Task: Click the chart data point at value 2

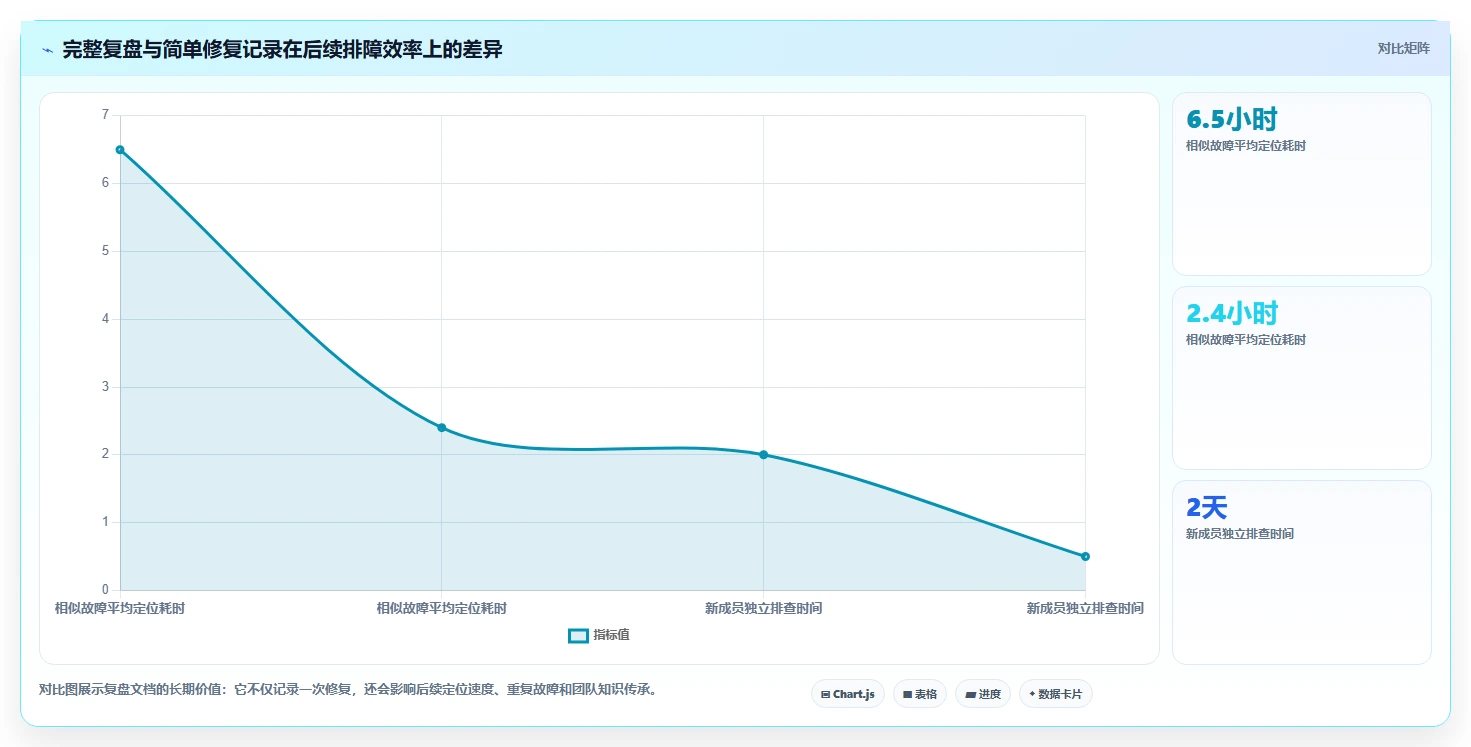Action: (764, 455)
